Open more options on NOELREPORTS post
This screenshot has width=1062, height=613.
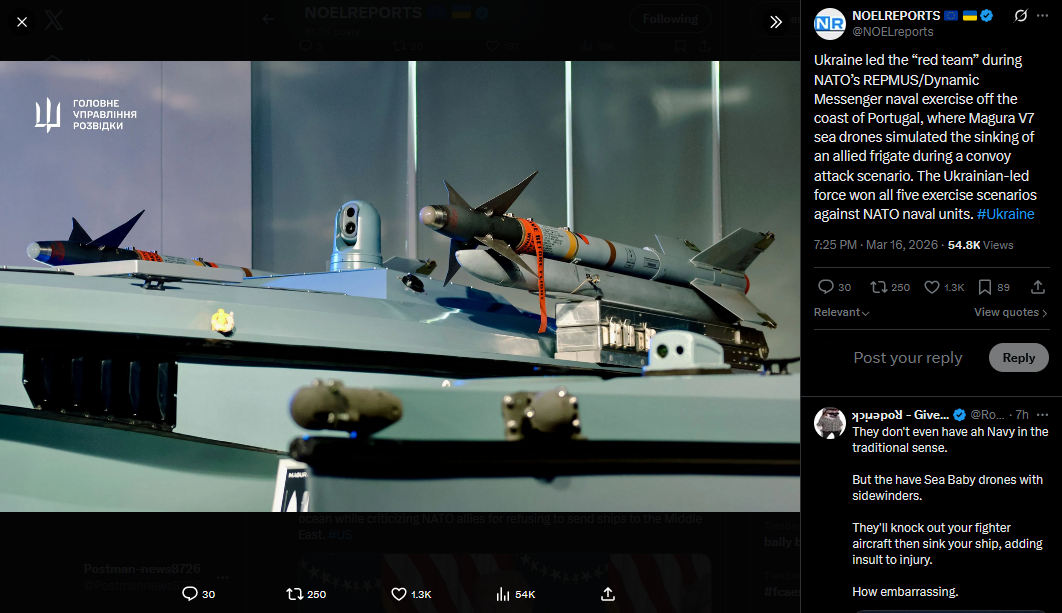point(1042,16)
